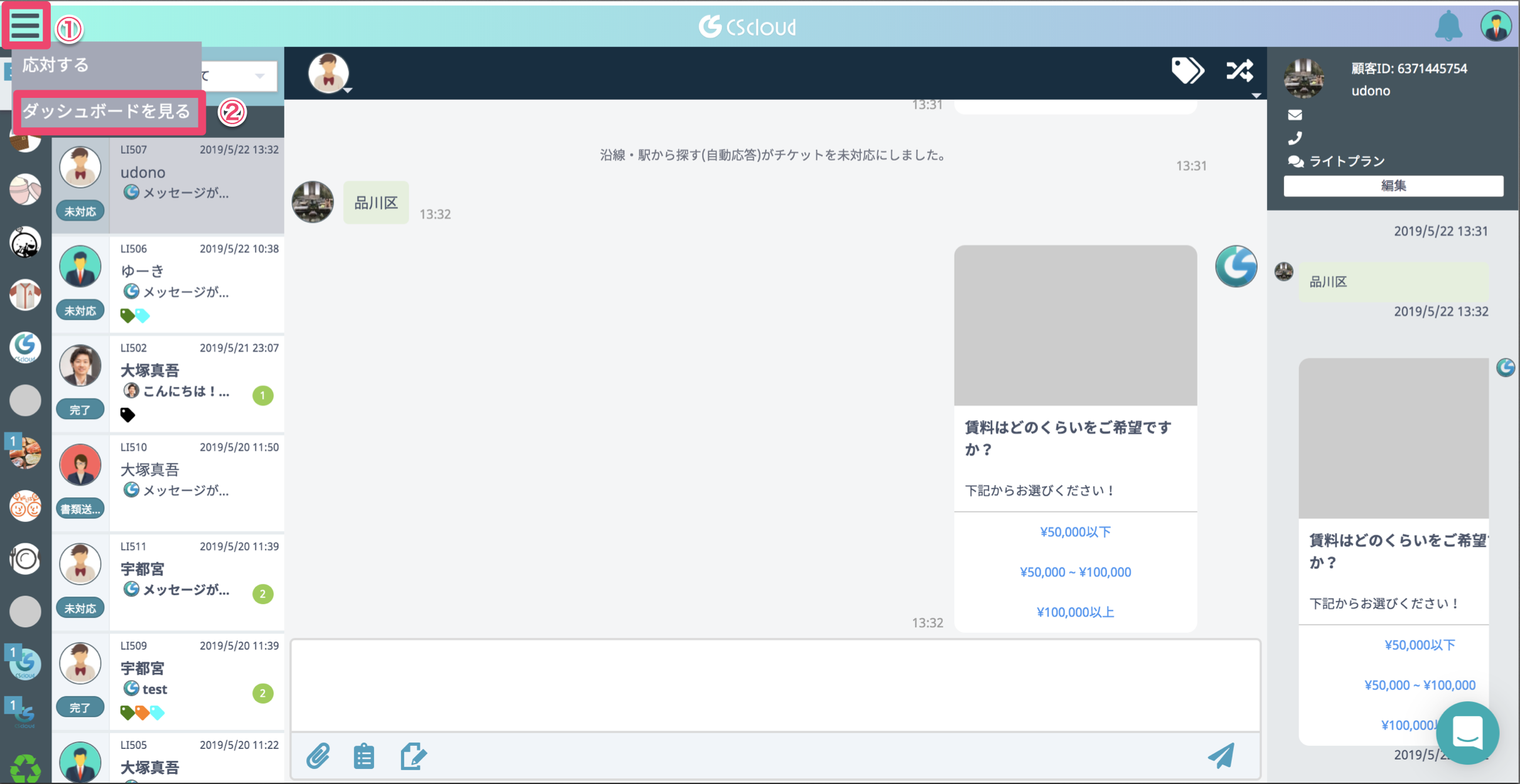Click colored tags on LI509 ticket
This screenshot has height=784, width=1520.
[142, 712]
